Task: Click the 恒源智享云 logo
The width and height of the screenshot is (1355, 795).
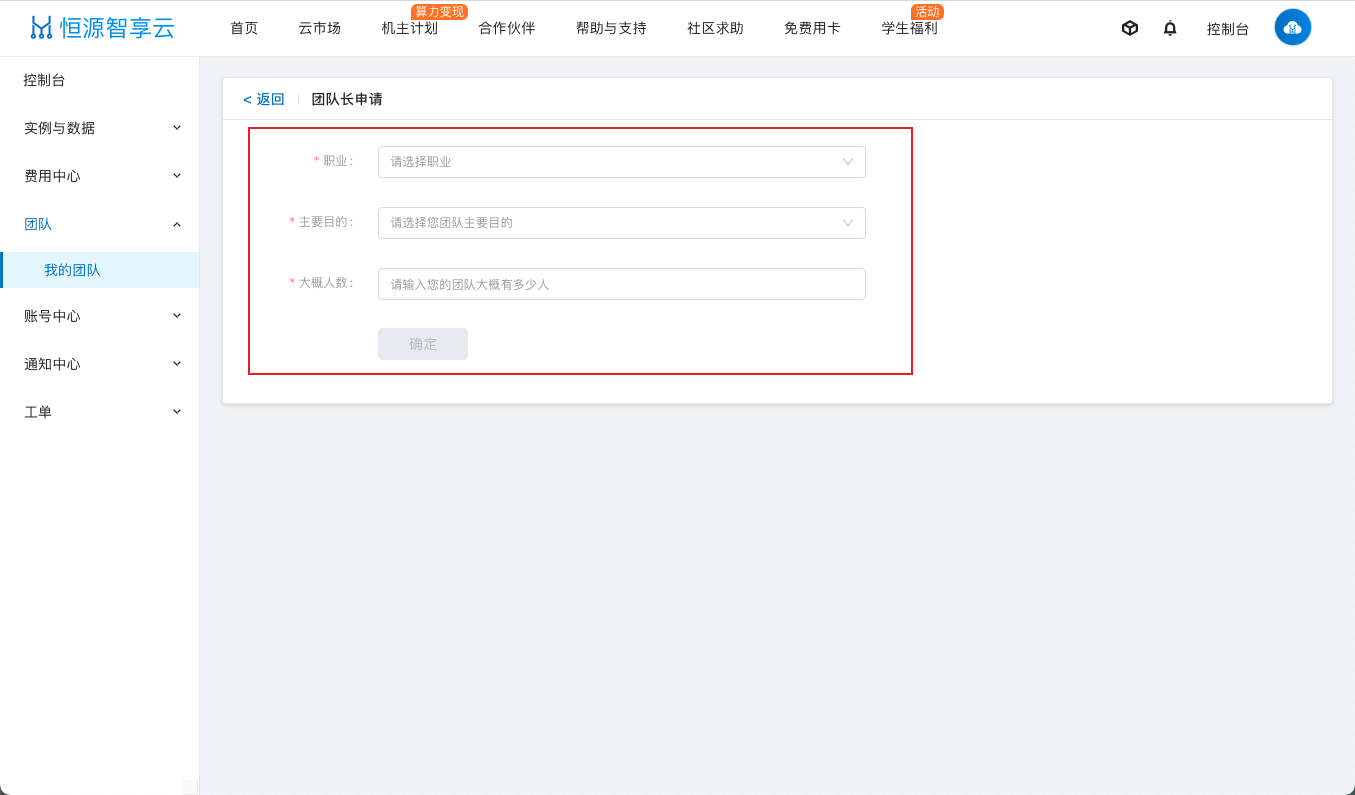Action: [102, 28]
